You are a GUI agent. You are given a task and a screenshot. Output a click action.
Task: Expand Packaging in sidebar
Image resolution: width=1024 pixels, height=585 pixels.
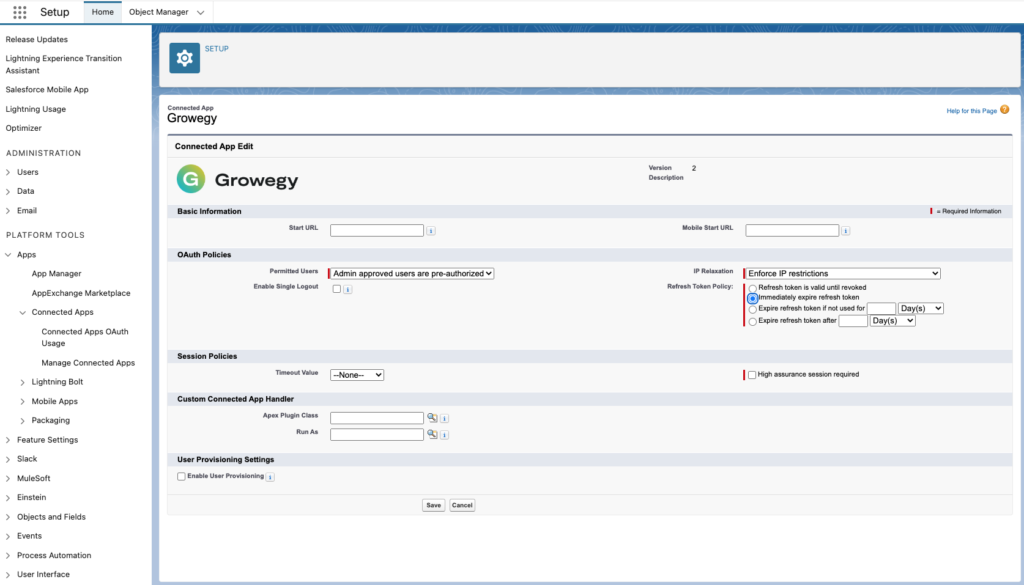[22, 421]
